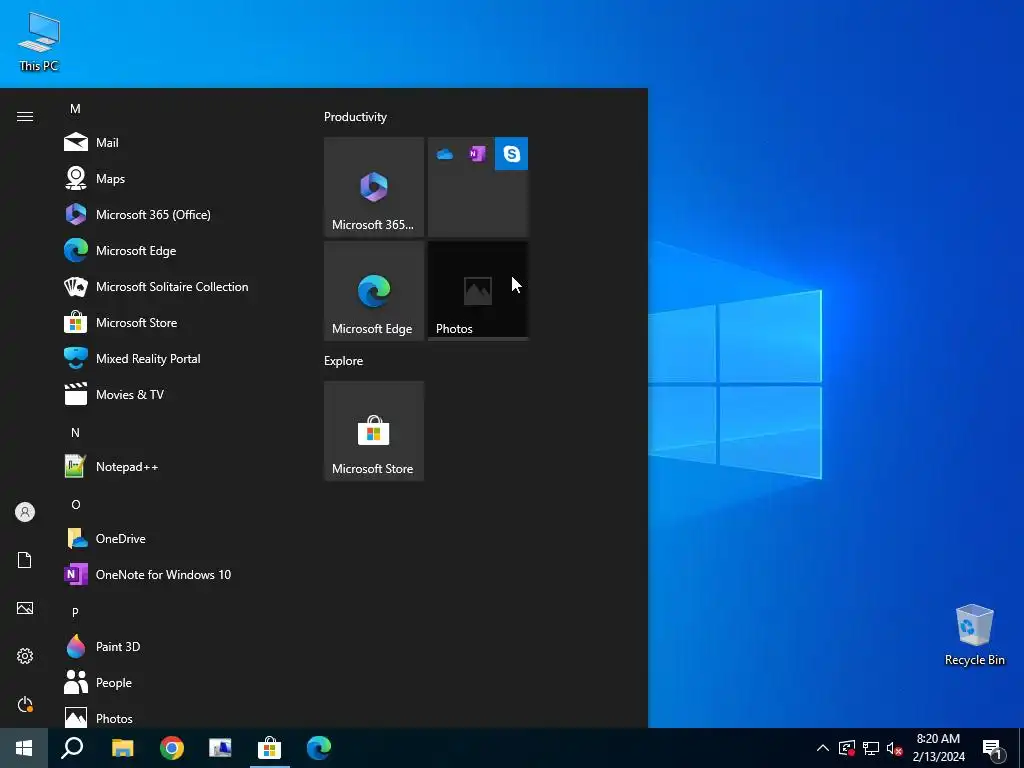Open the OneDrive small tile in folder
Viewport: 1024px width, 768px height.
445,154
